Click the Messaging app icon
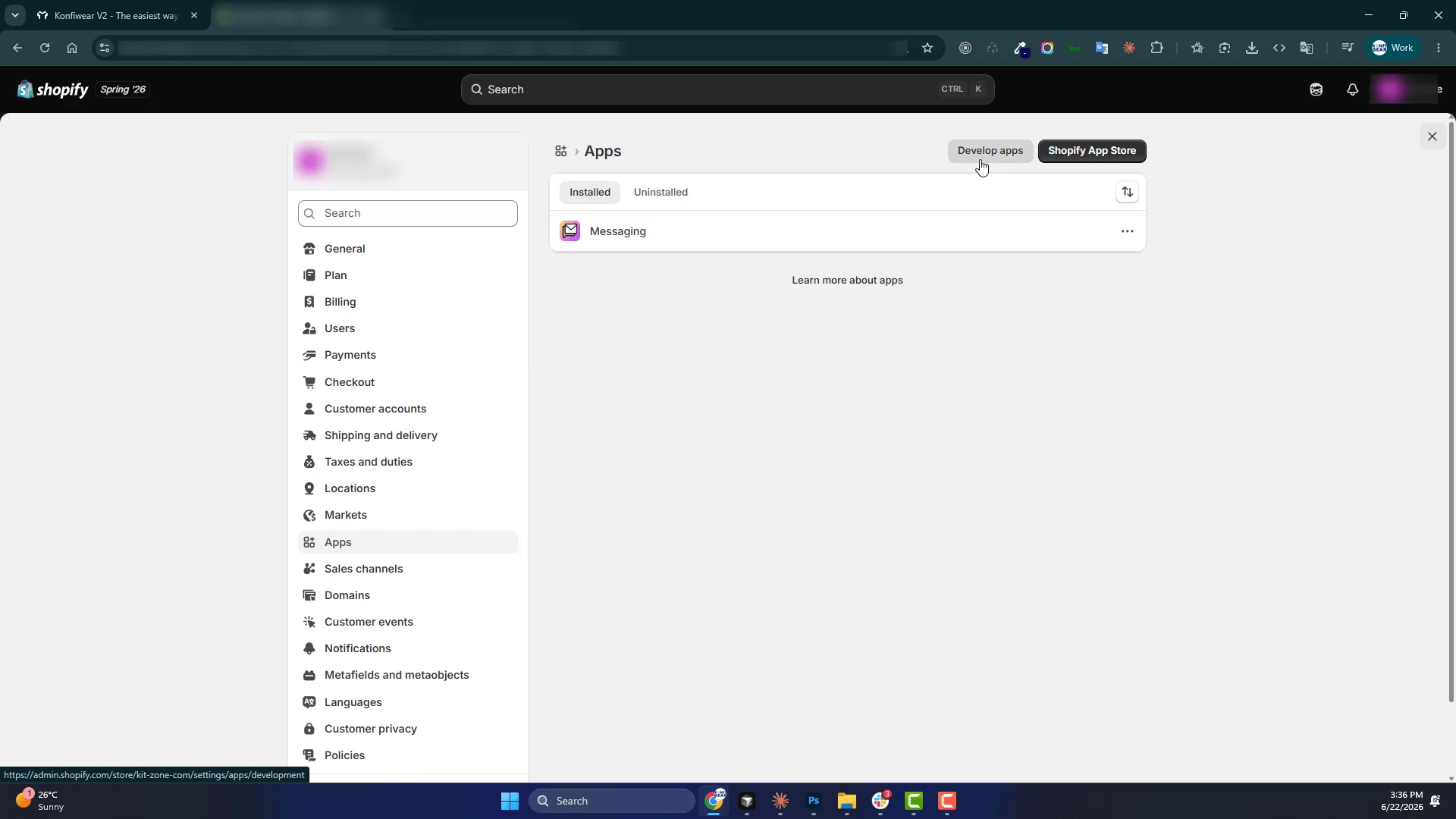1456x819 pixels. (x=570, y=231)
